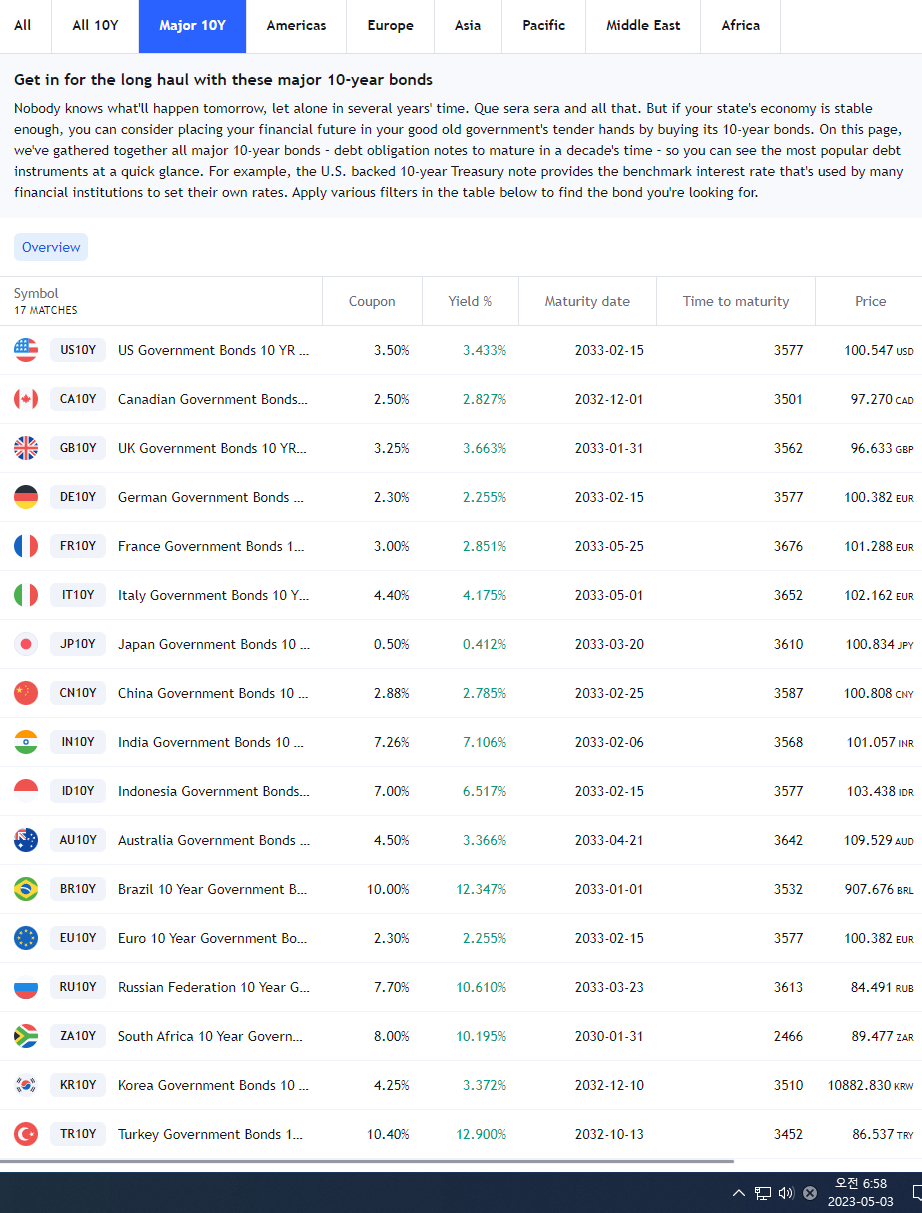Open the US10Y symbol link
Viewport: 922px width, 1213px height.
point(78,350)
